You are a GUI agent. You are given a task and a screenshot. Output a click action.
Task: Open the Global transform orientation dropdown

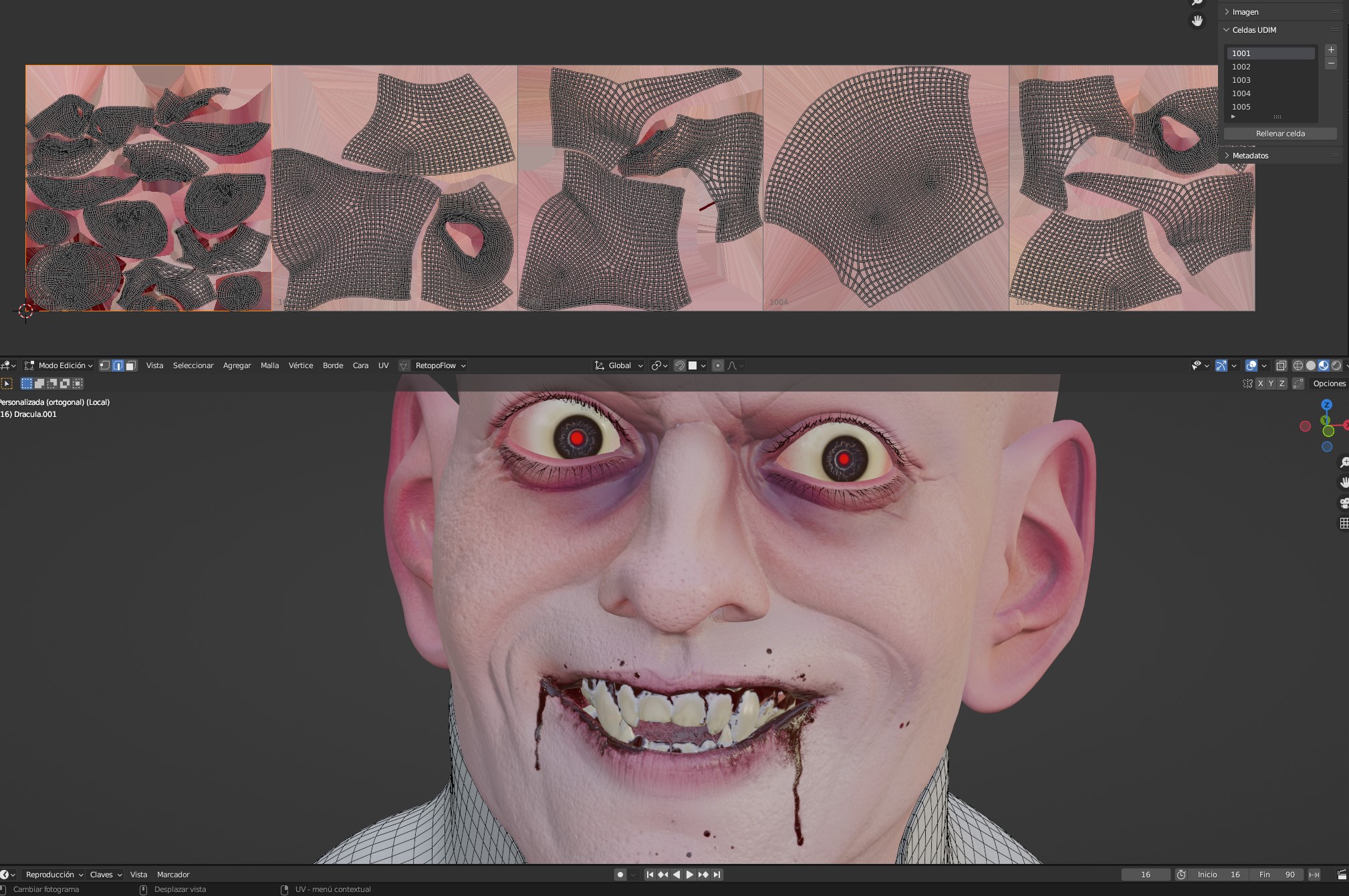(619, 365)
